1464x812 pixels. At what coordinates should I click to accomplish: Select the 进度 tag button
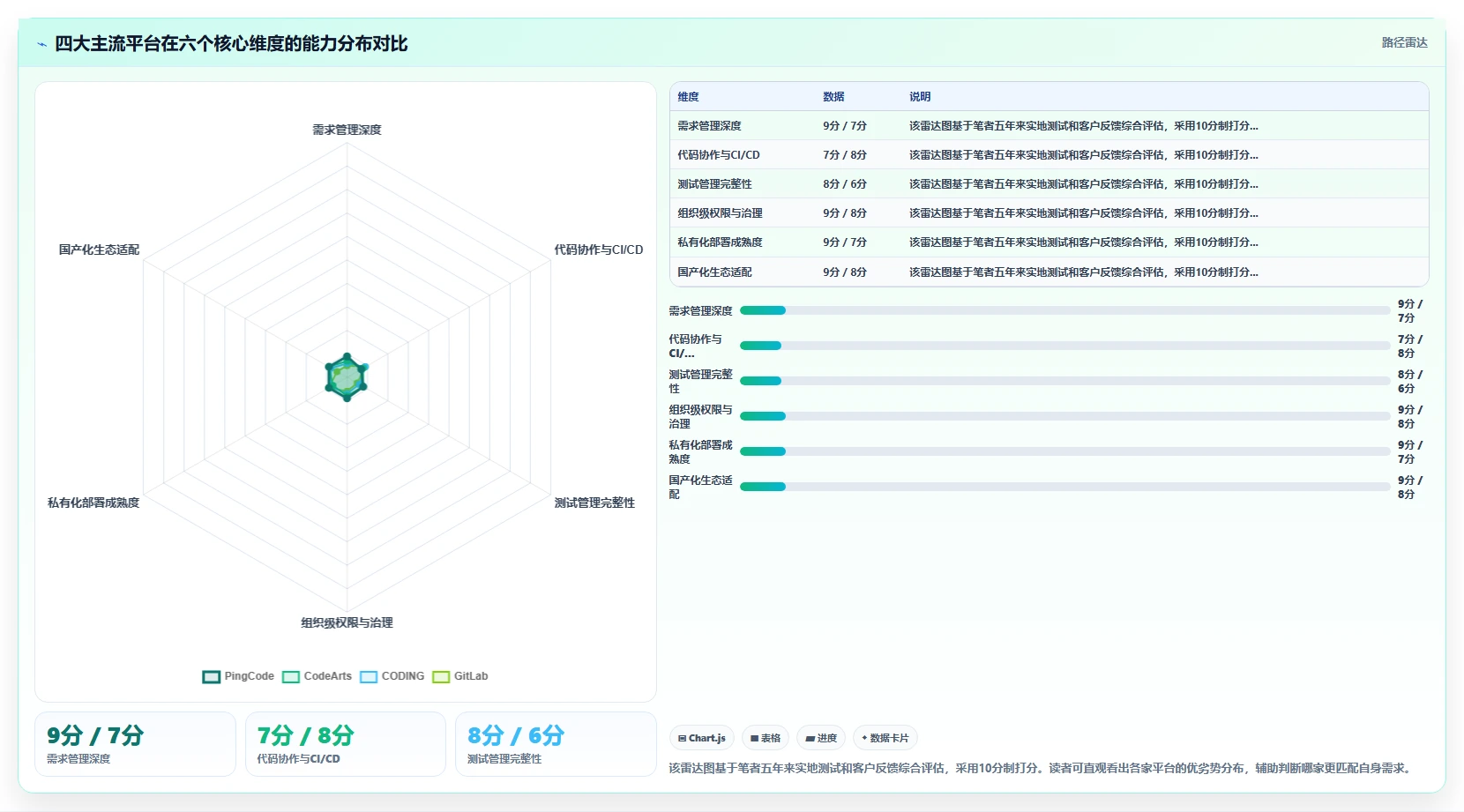pyautogui.click(x=821, y=738)
